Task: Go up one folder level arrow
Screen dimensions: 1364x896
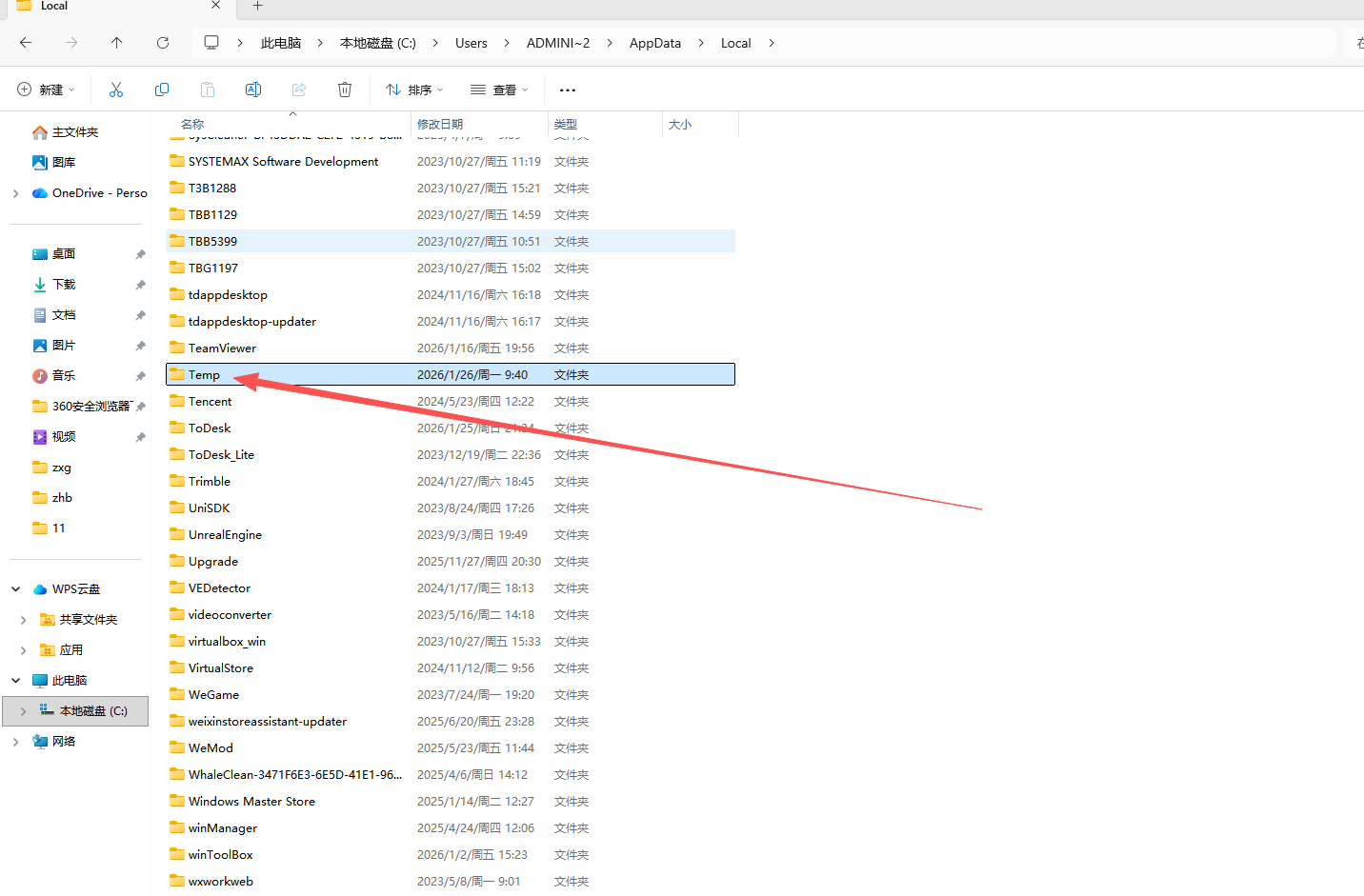Action: click(116, 43)
